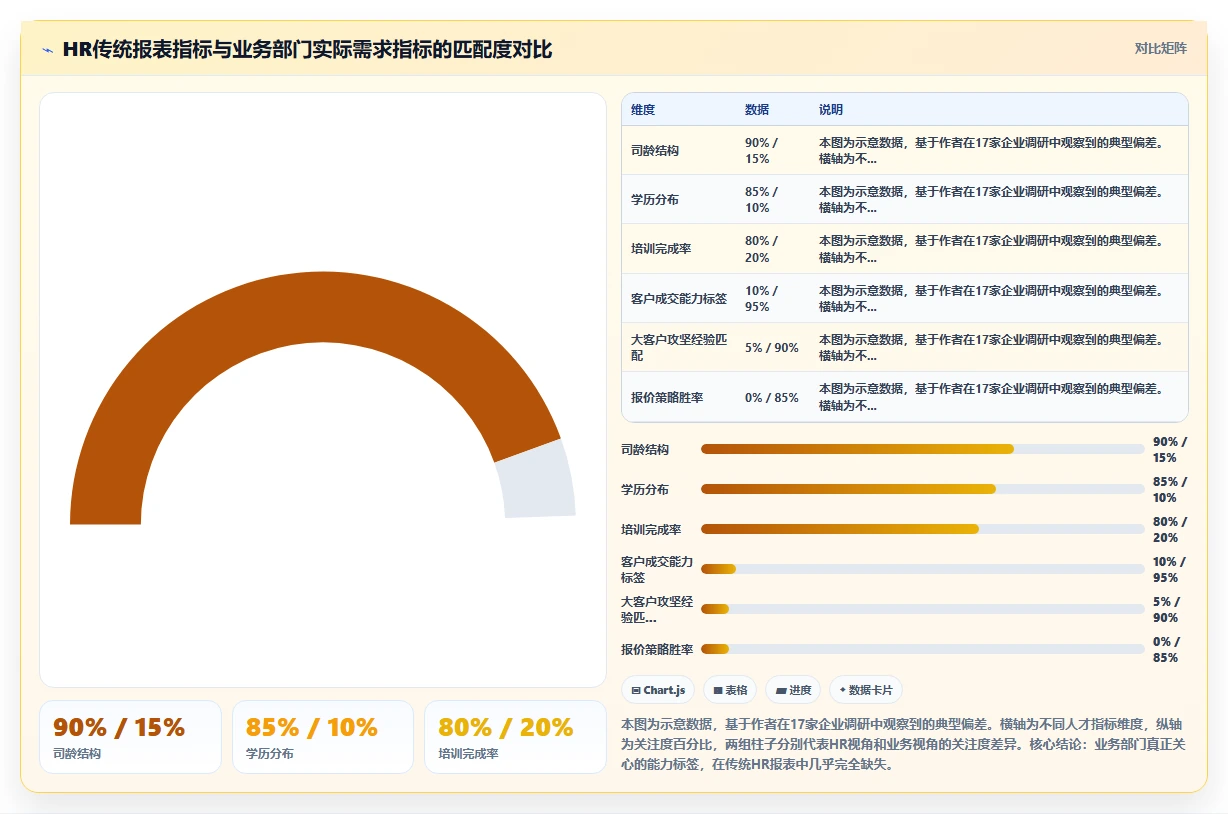Click the 5% / 90% table value

772,348
